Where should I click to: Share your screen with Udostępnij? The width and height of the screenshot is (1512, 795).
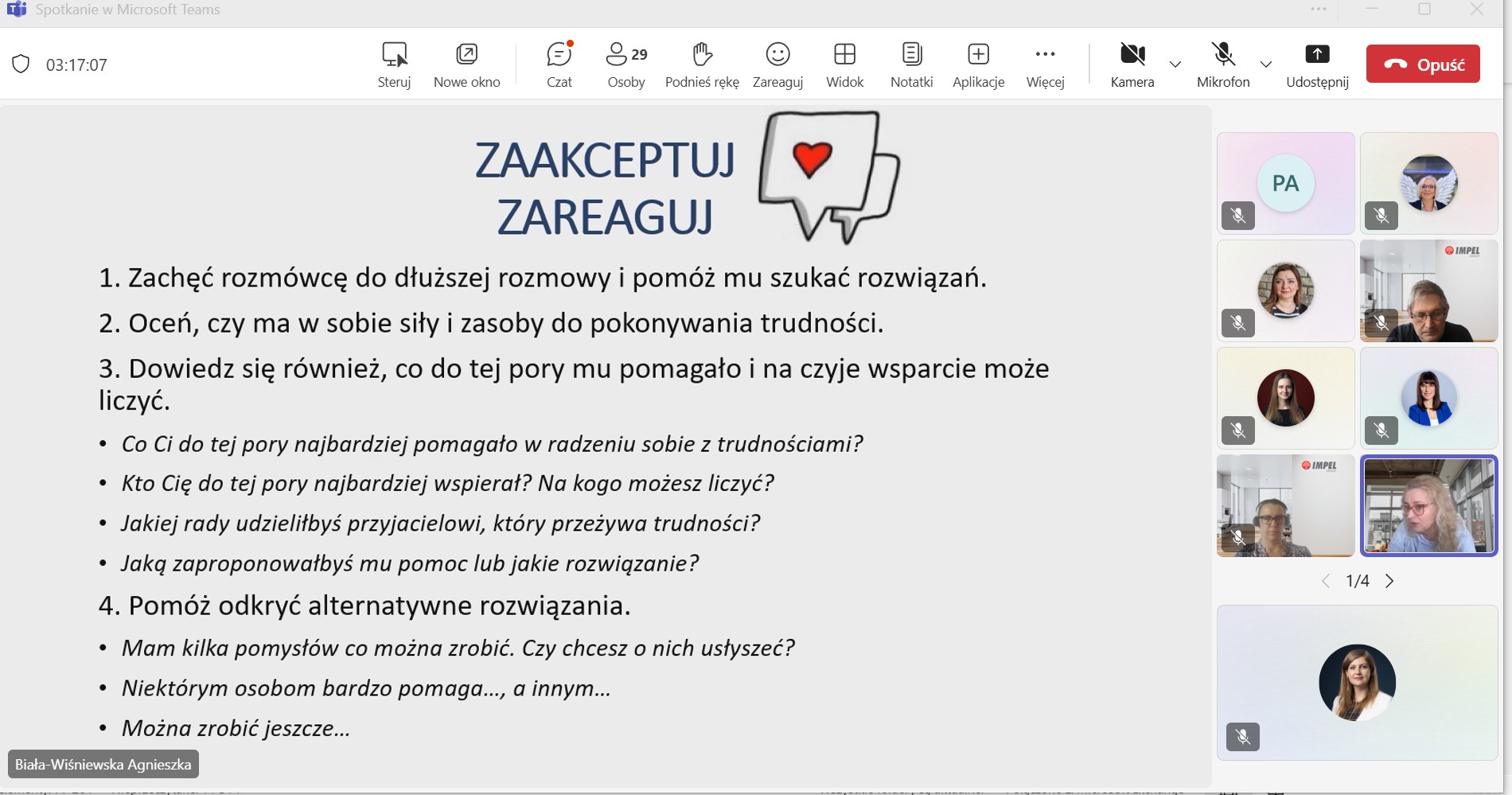point(1317,64)
